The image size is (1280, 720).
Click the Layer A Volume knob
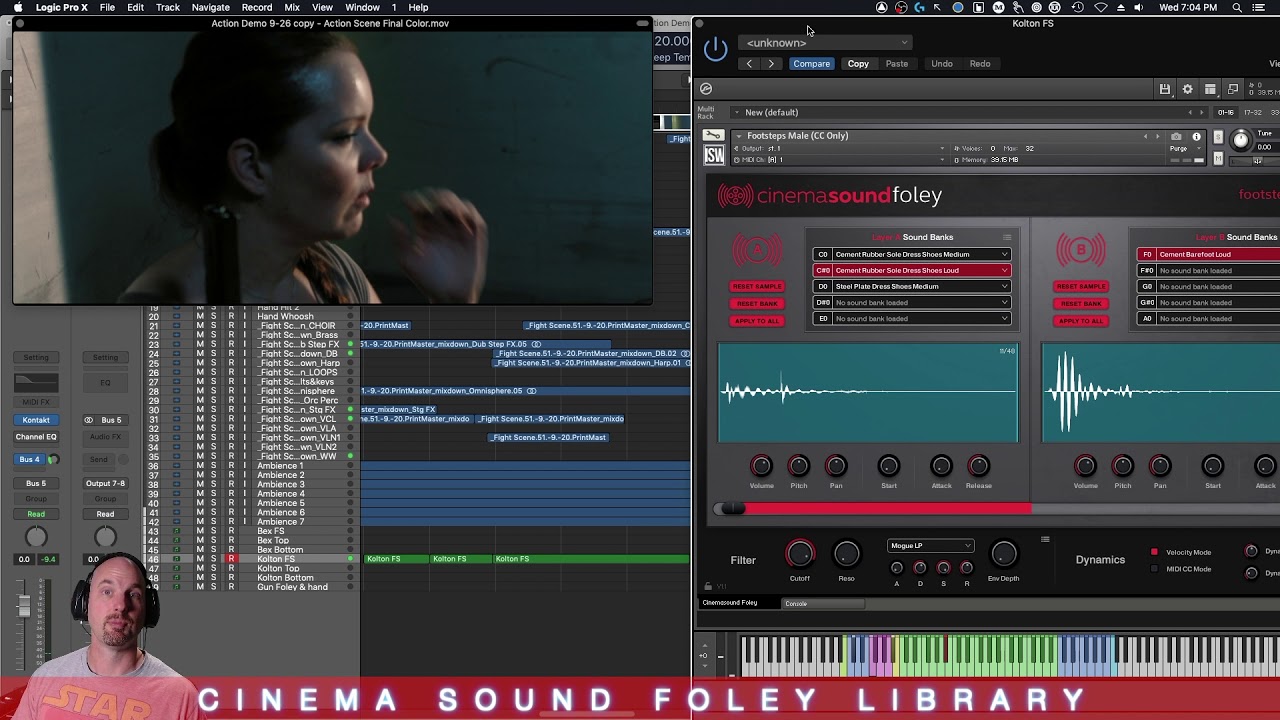(x=761, y=466)
